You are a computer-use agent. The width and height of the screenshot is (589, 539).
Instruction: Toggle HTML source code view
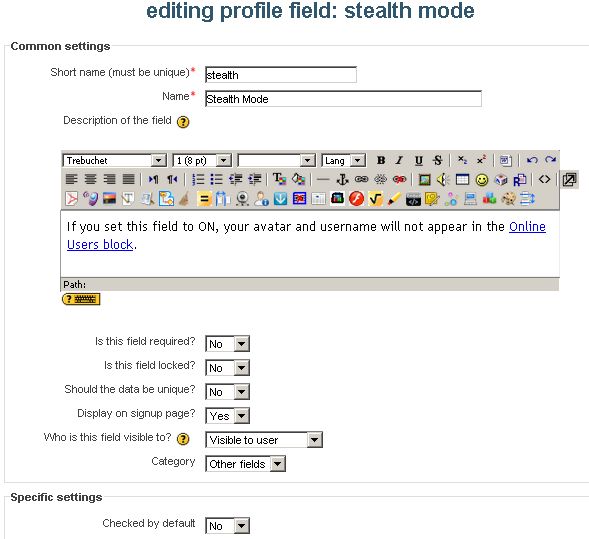pyautogui.click(x=544, y=180)
